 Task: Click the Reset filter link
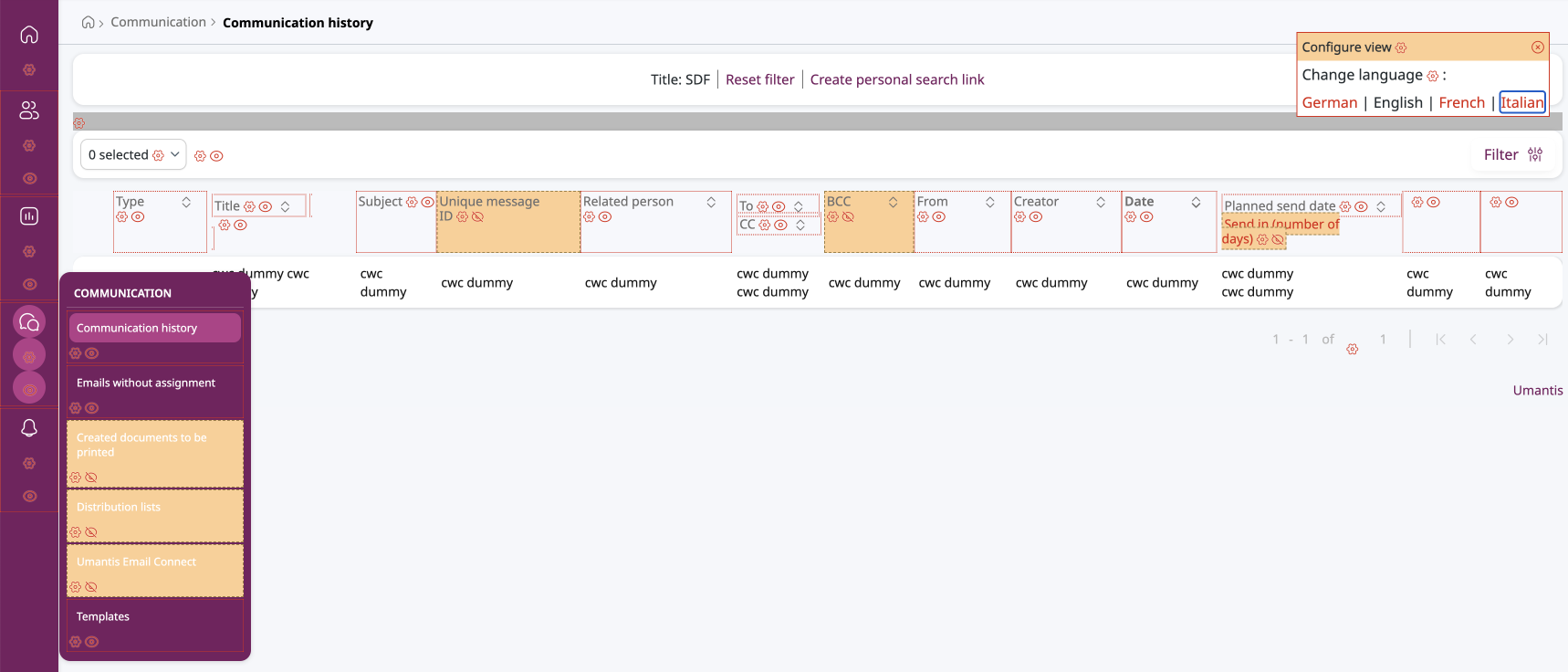[759, 80]
